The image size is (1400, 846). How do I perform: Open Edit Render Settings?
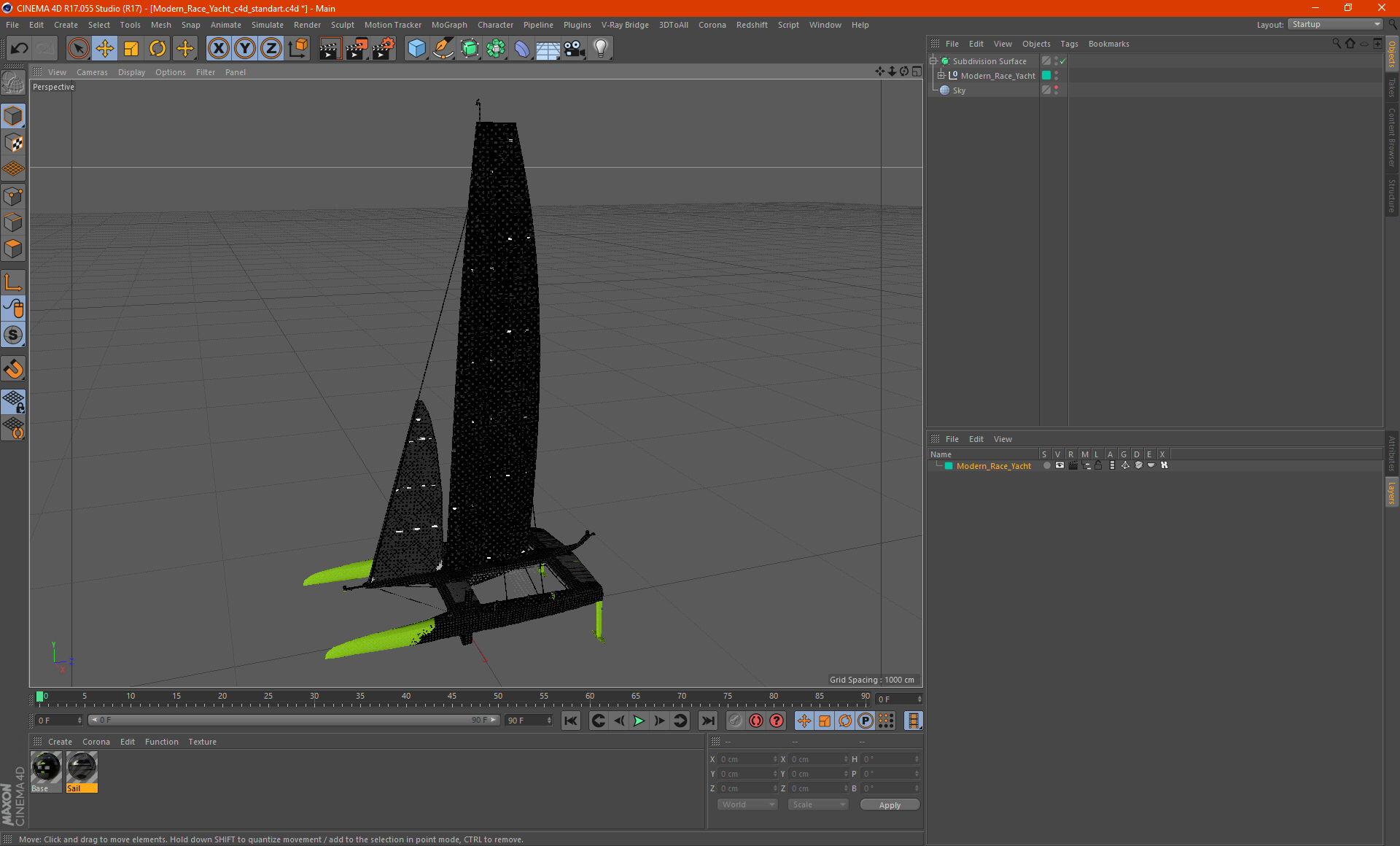pyautogui.click(x=384, y=49)
